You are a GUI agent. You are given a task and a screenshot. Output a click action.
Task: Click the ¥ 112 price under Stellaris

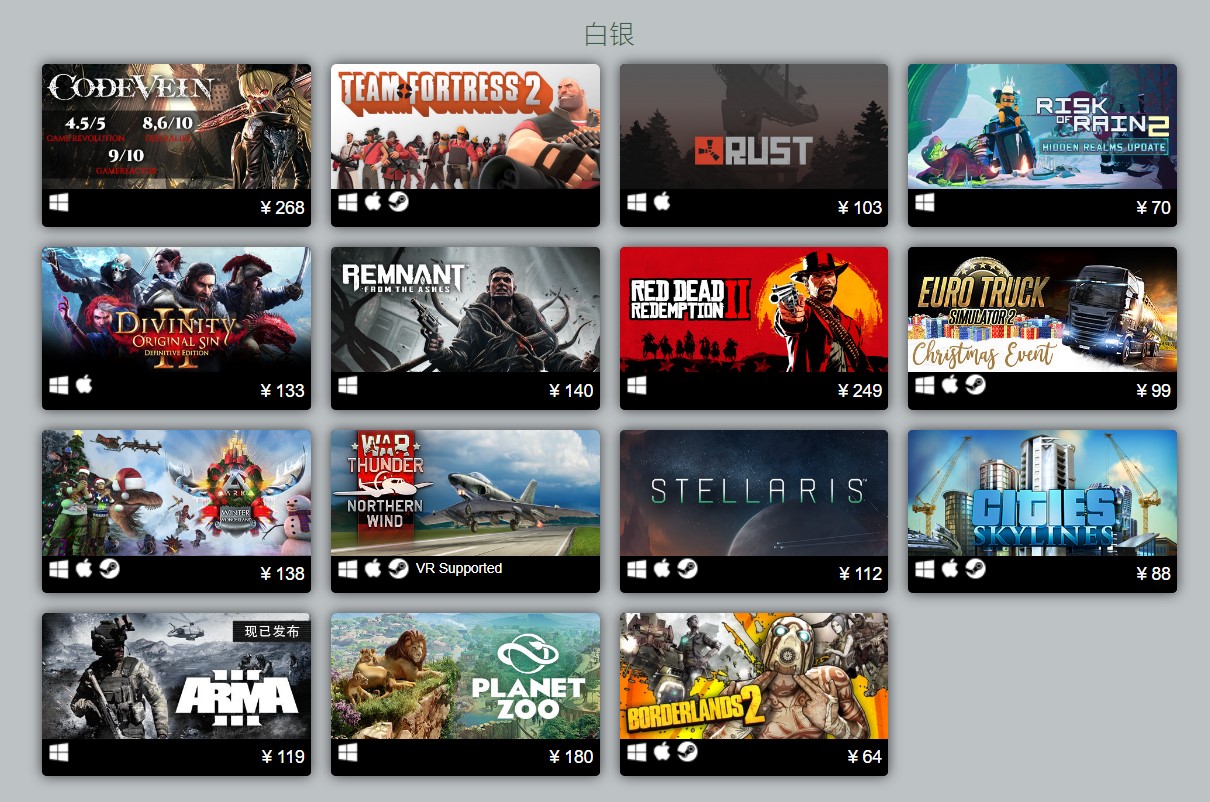pyautogui.click(x=860, y=574)
